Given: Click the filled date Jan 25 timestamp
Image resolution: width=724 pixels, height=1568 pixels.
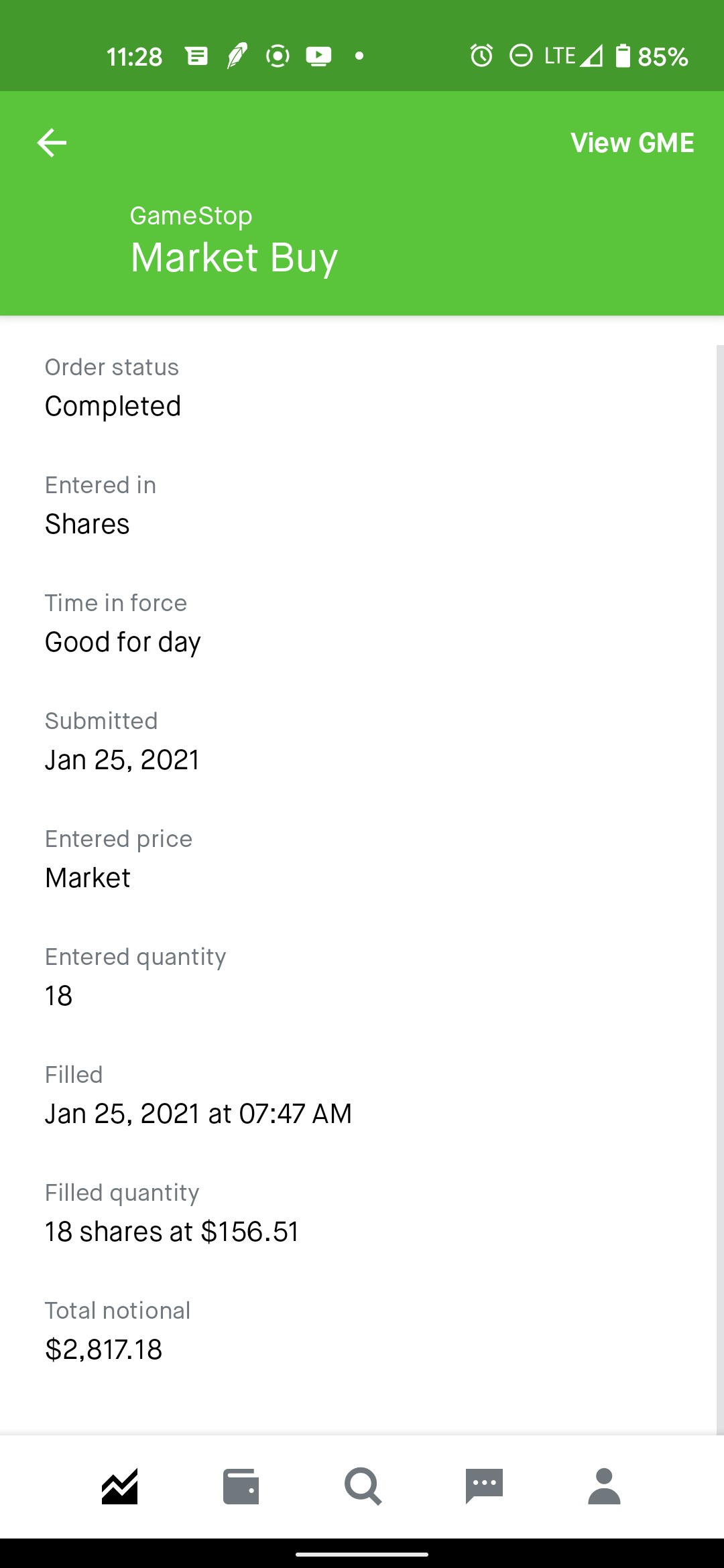Looking at the screenshot, I should tap(198, 1114).
